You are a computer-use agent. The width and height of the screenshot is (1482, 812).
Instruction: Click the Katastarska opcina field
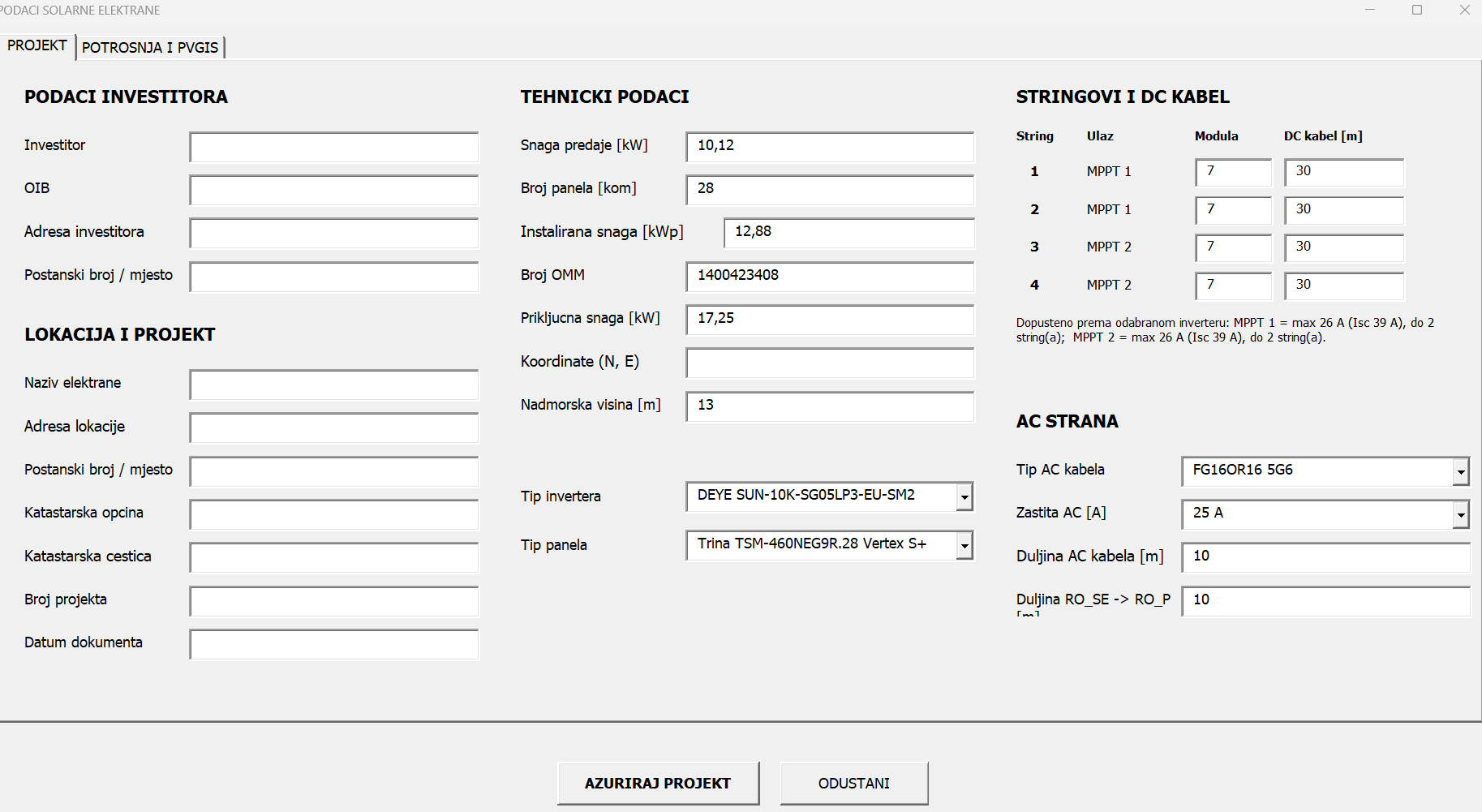(334, 514)
